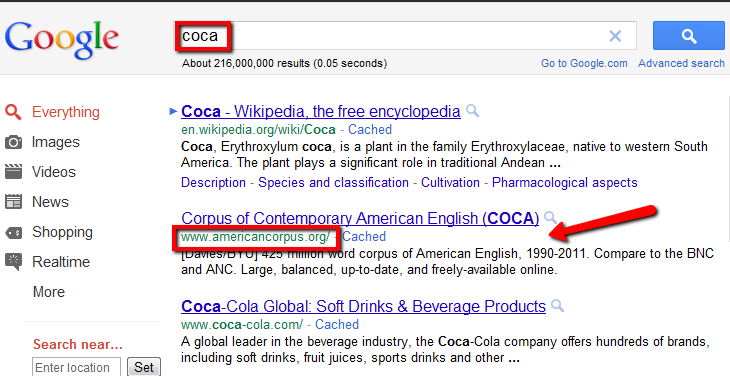This screenshot has height=376, width=730.
Task: Click the Search near... heading
Action: pos(78,345)
